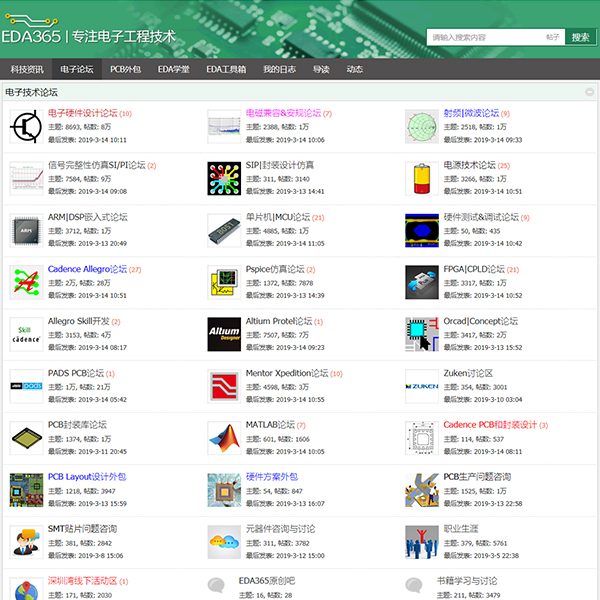
Task: Open the PCB Layout设计外包 link
Action: pos(87,477)
